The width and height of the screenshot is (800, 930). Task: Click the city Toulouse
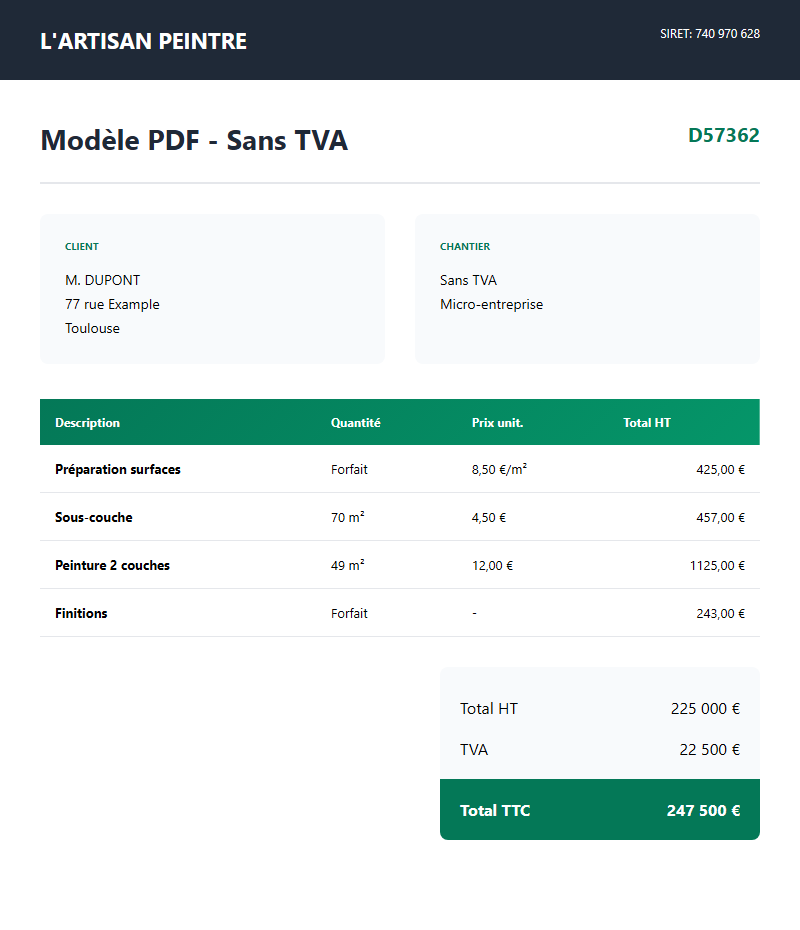point(92,328)
